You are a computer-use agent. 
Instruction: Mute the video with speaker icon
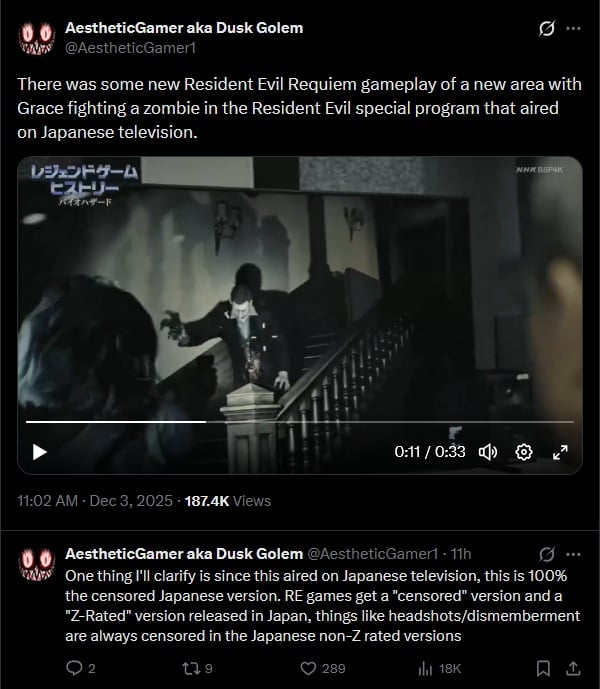[487, 452]
